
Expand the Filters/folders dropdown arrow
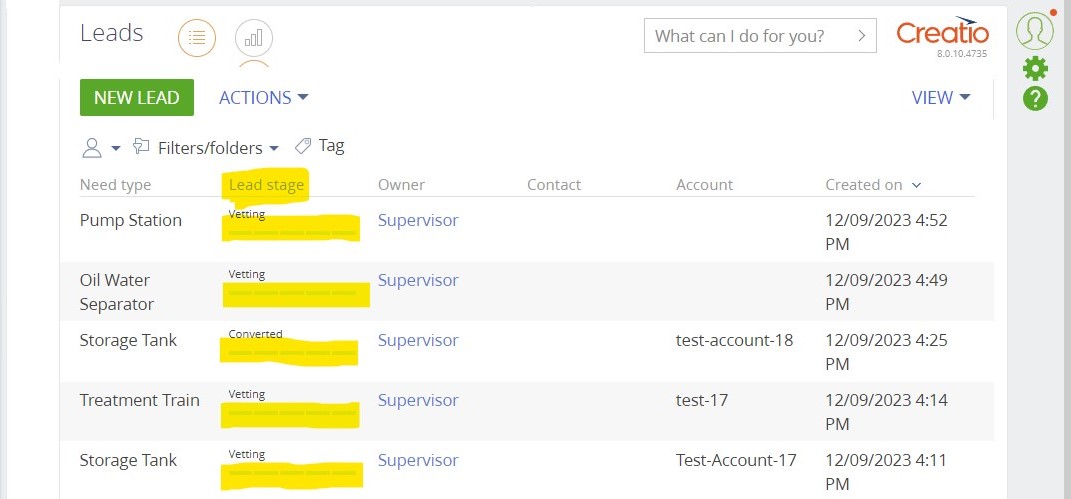coord(274,148)
